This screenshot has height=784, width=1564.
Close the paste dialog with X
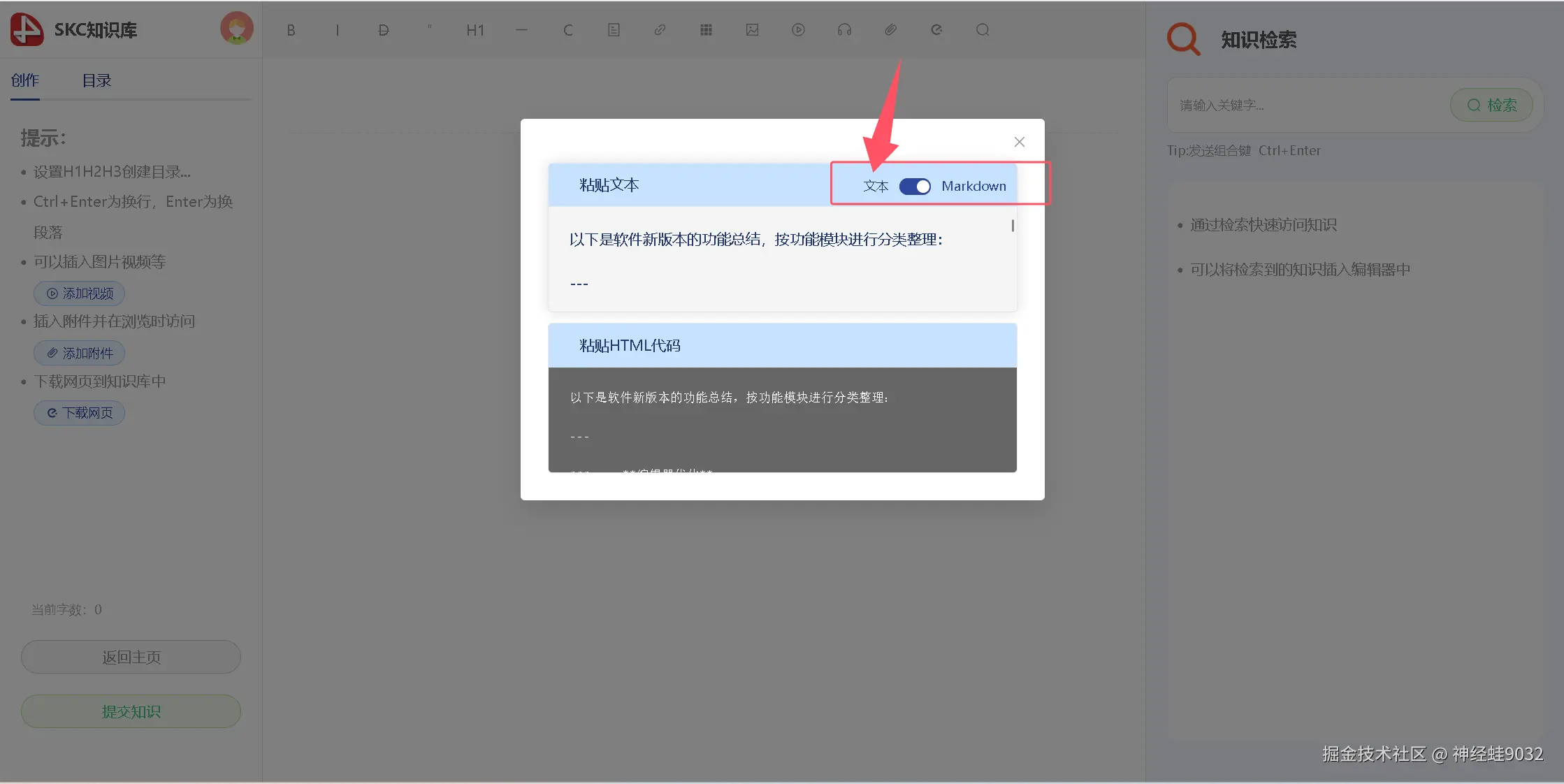pyautogui.click(x=1019, y=142)
